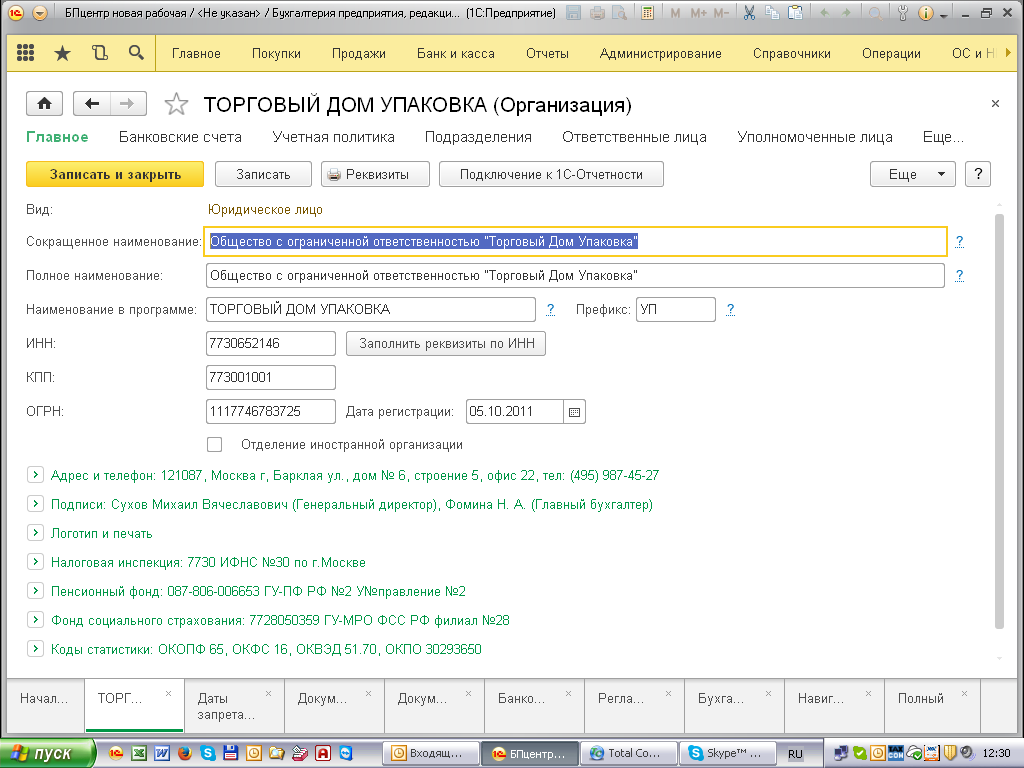The image size is (1024, 768).
Task: Toggle 'Отделение иностранной организации' checkbox
Action: pos(214,444)
